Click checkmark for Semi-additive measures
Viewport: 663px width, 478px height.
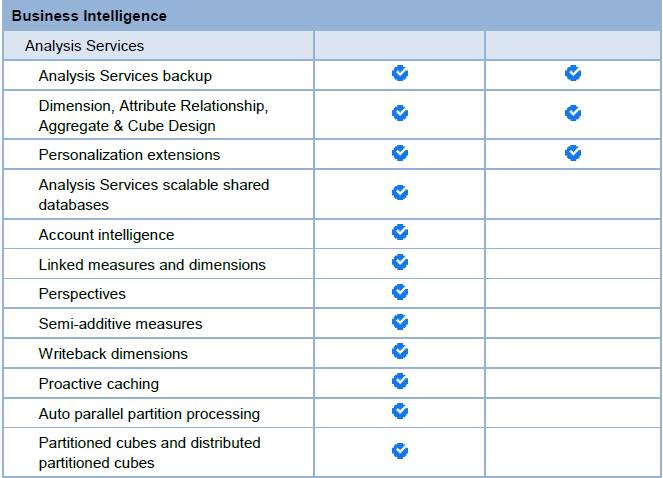[x=400, y=322]
